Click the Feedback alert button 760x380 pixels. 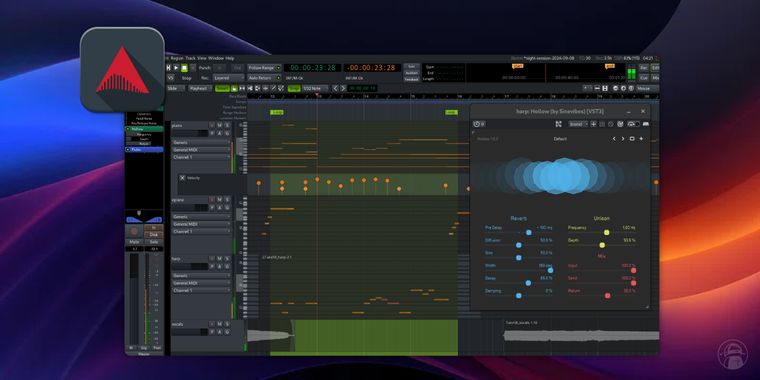[411, 79]
